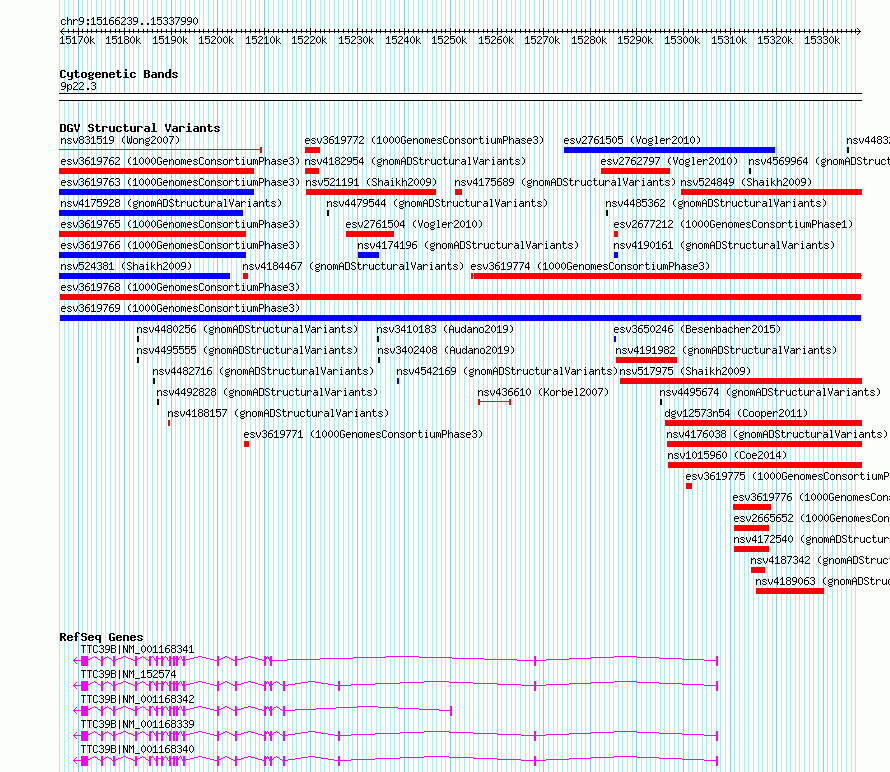Open esv2677212 Phase1 variant label
890x772 pixels.
733,224
